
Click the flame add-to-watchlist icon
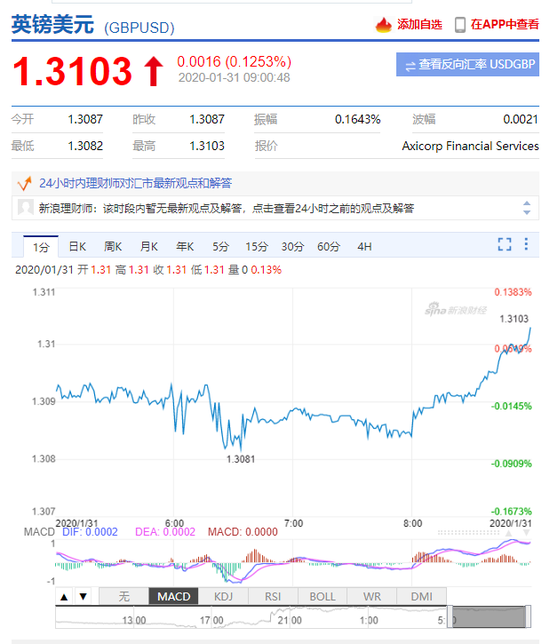384,25
